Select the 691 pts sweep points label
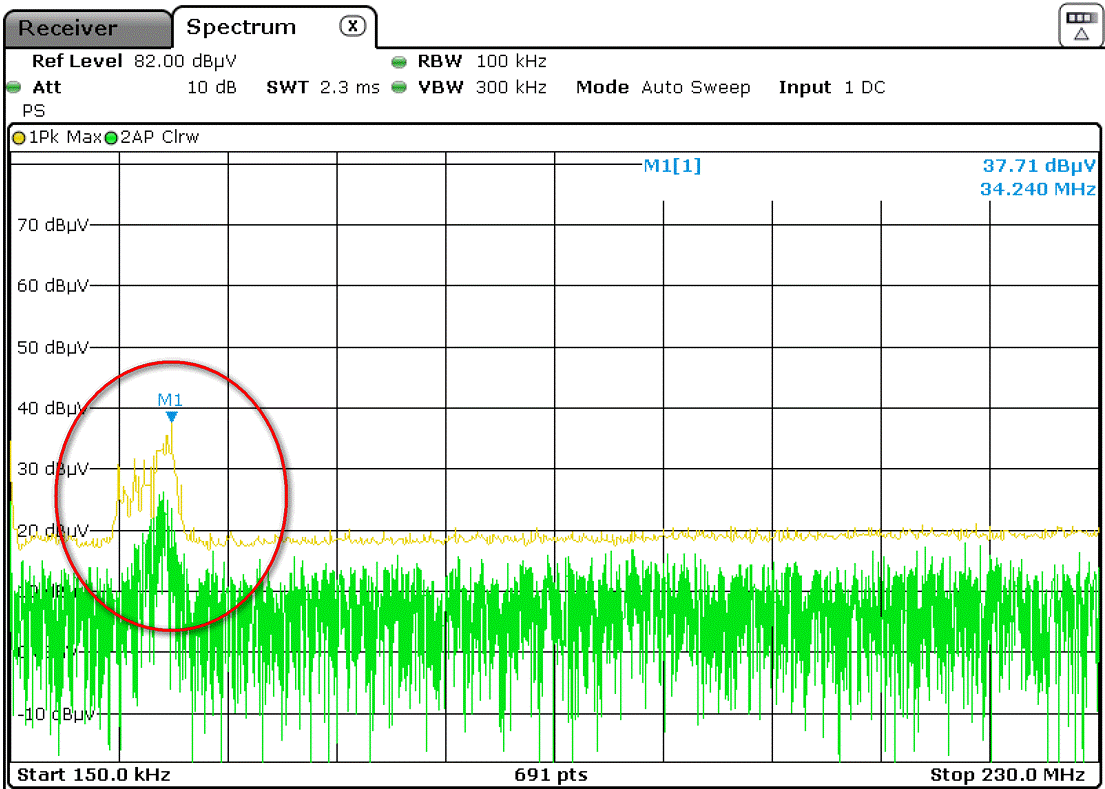Screen dimensions: 1105x789 [x=552, y=776]
